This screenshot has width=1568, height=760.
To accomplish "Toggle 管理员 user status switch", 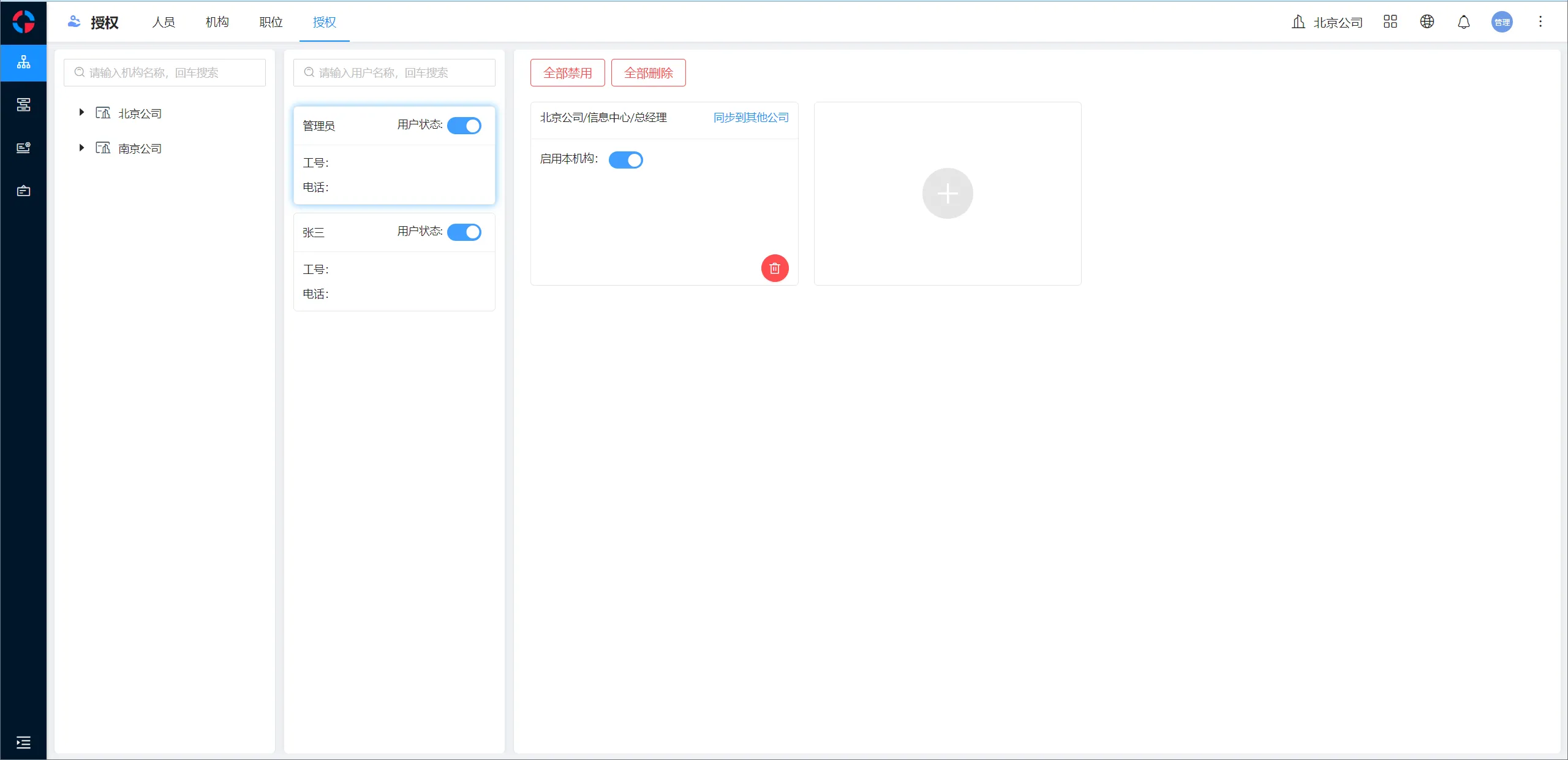I will point(464,126).
